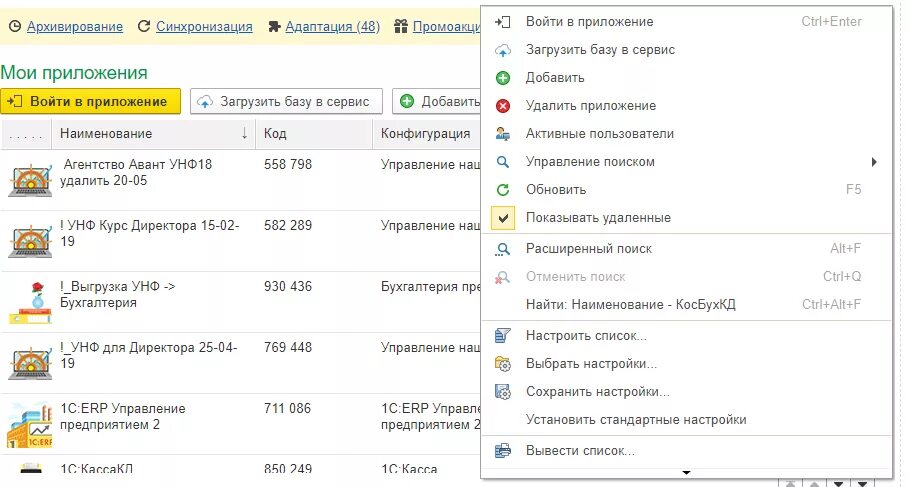Viewport: 909px width, 487px height.
Task: Select the row !_УНФ для Директора 25-04-19
Action: click(x=241, y=364)
